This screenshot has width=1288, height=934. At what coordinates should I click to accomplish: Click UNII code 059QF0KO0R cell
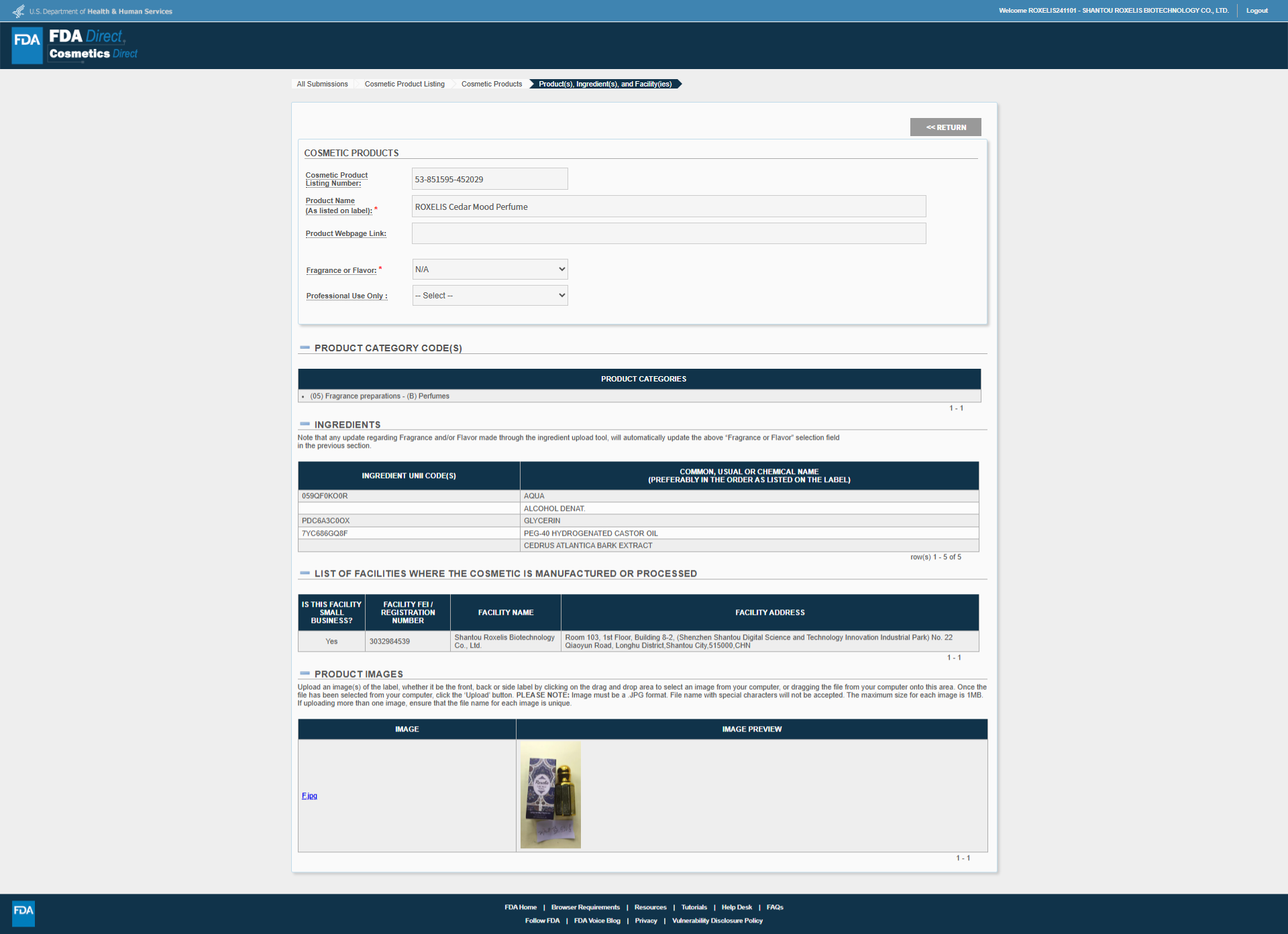pos(409,496)
